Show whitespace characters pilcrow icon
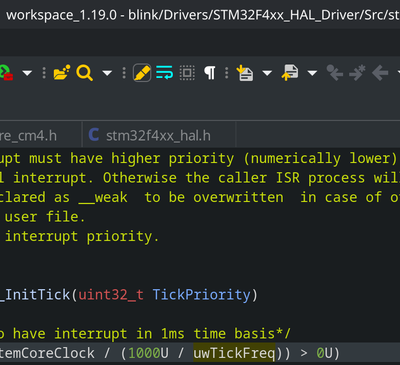 coord(210,73)
